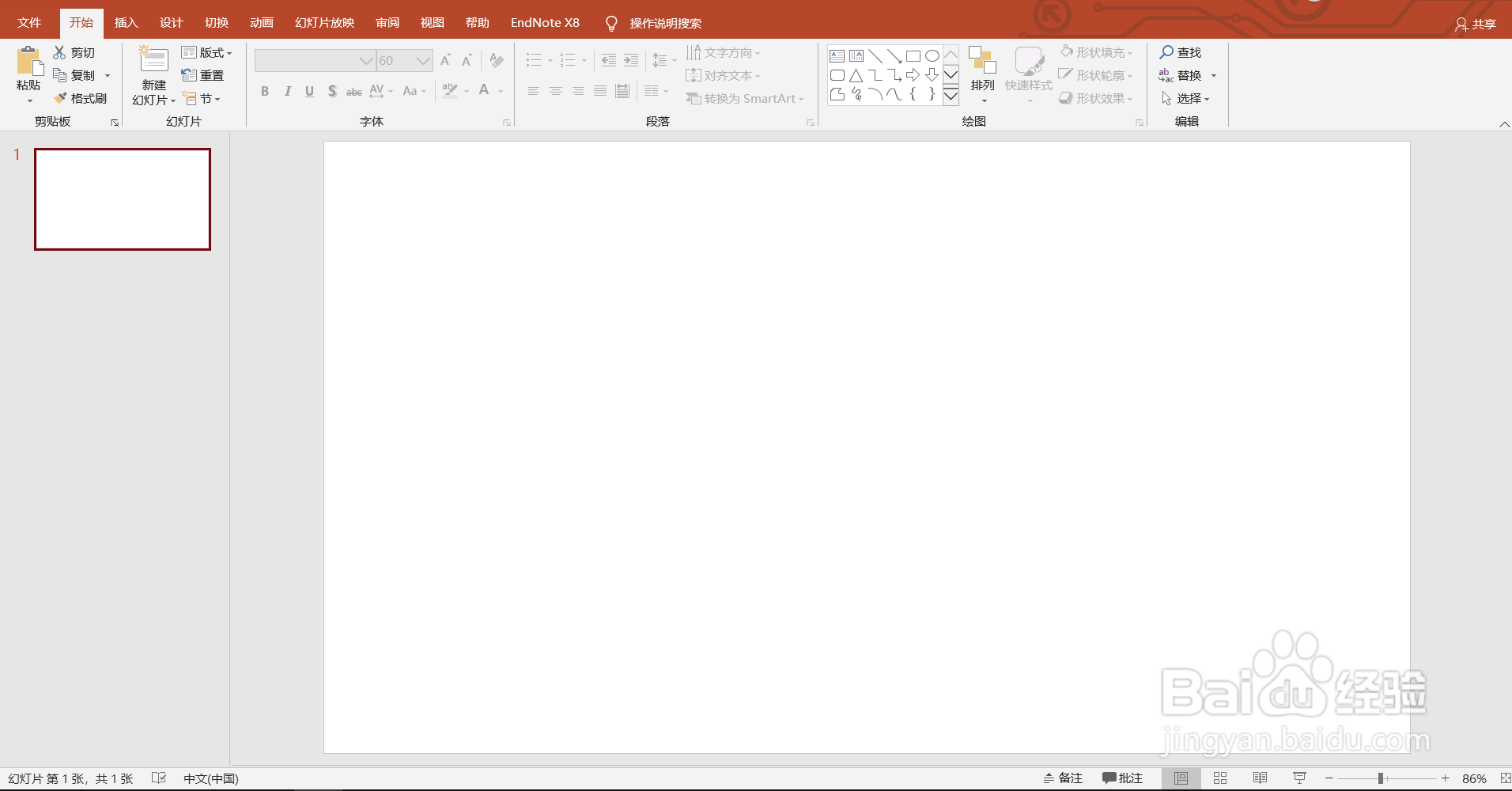Image resolution: width=1512 pixels, height=791 pixels.
Task: Open the File (文件) tab
Action: (29, 23)
